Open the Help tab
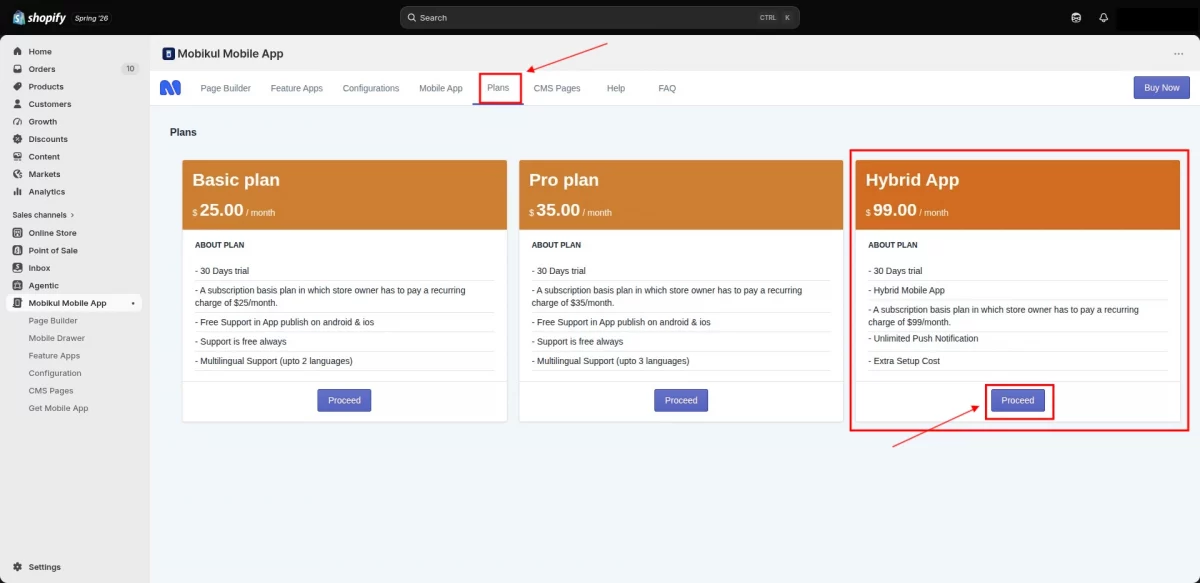This screenshot has height=583, width=1200. pyautogui.click(x=616, y=88)
